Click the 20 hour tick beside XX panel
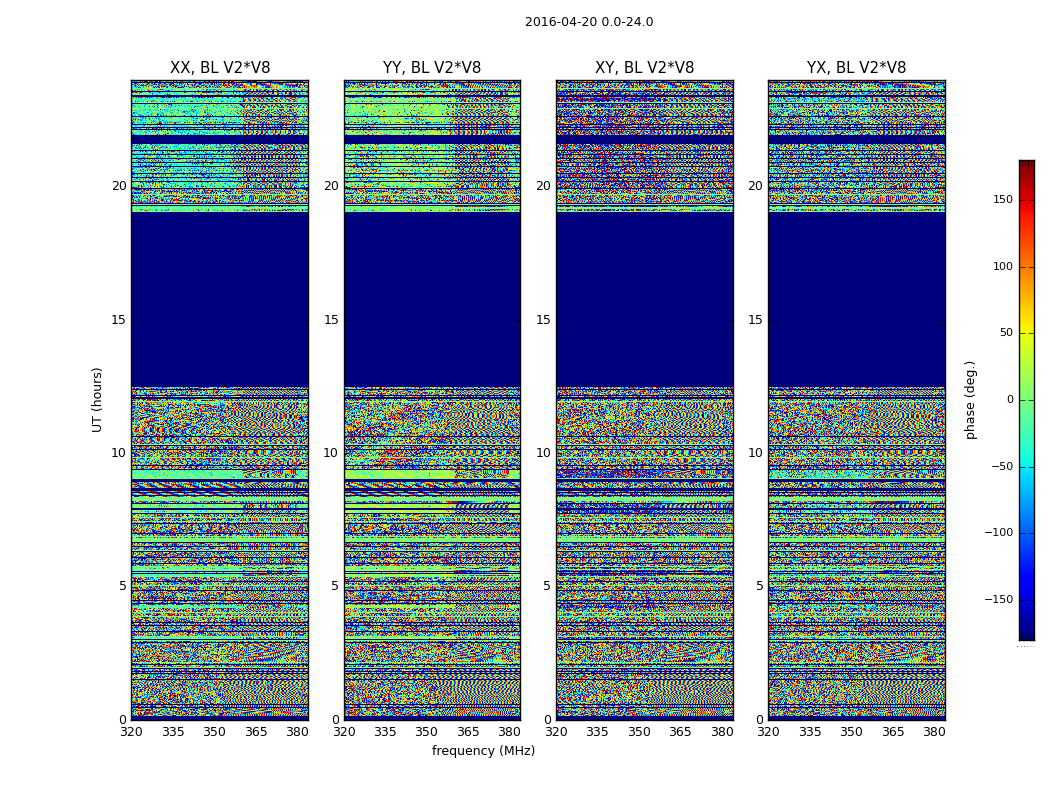 [119, 186]
